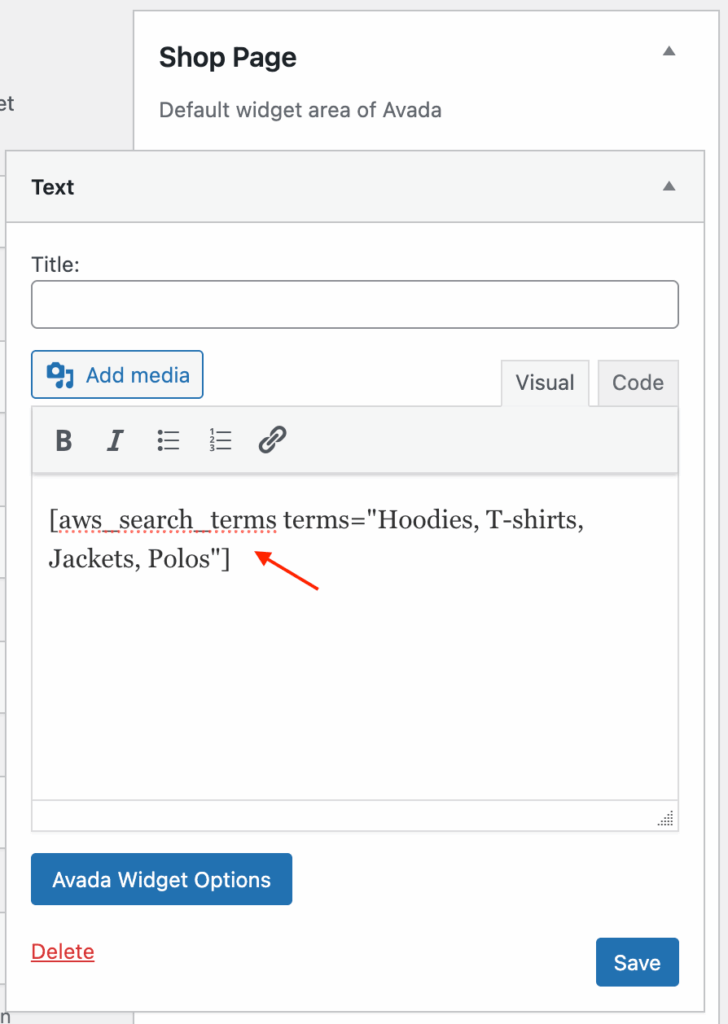728x1024 pixels.
Task: Delete the Text widget
Action: pyautogui.click(x=62, y=951)
